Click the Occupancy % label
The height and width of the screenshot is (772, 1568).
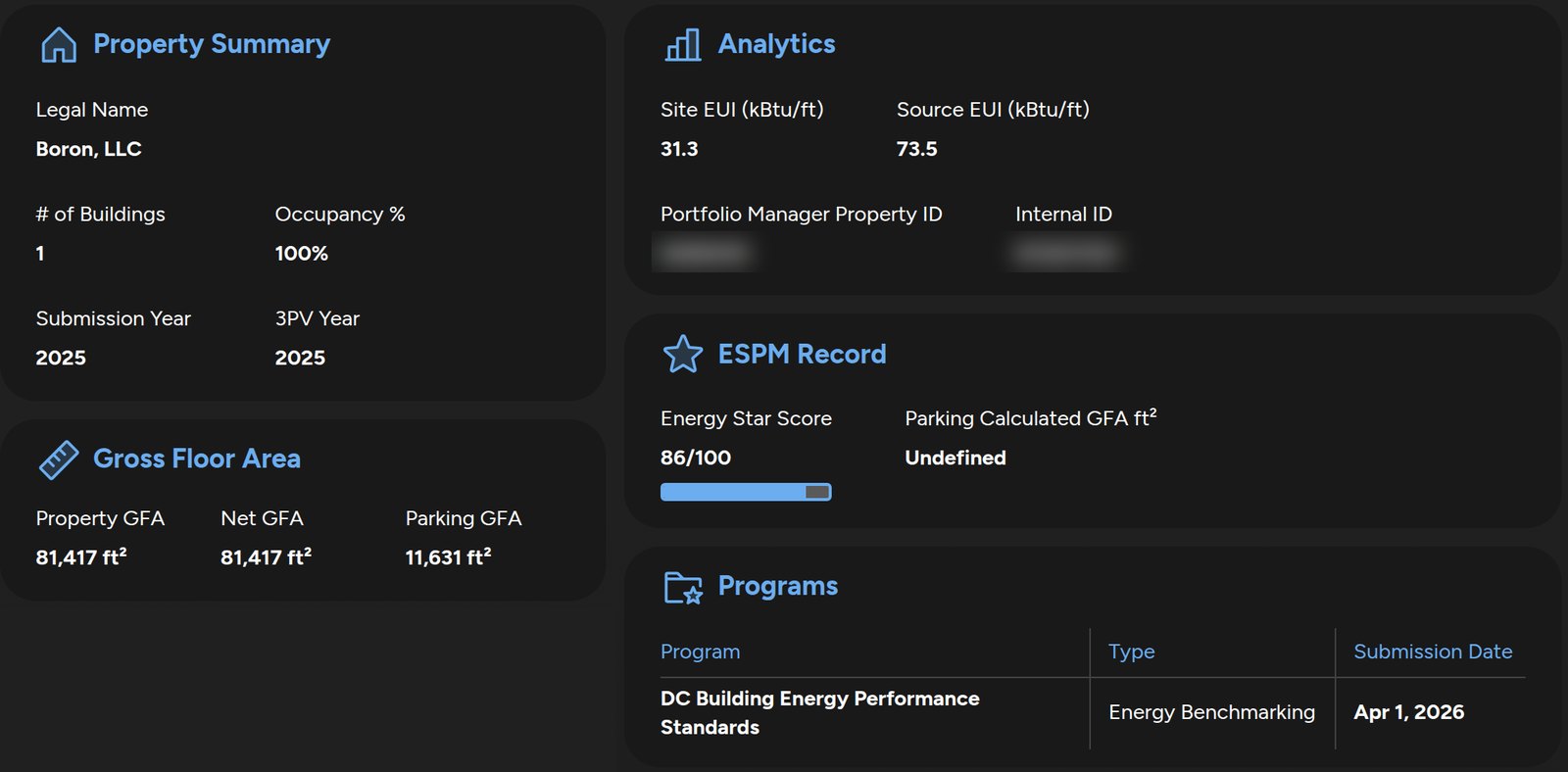coord(340,214)
